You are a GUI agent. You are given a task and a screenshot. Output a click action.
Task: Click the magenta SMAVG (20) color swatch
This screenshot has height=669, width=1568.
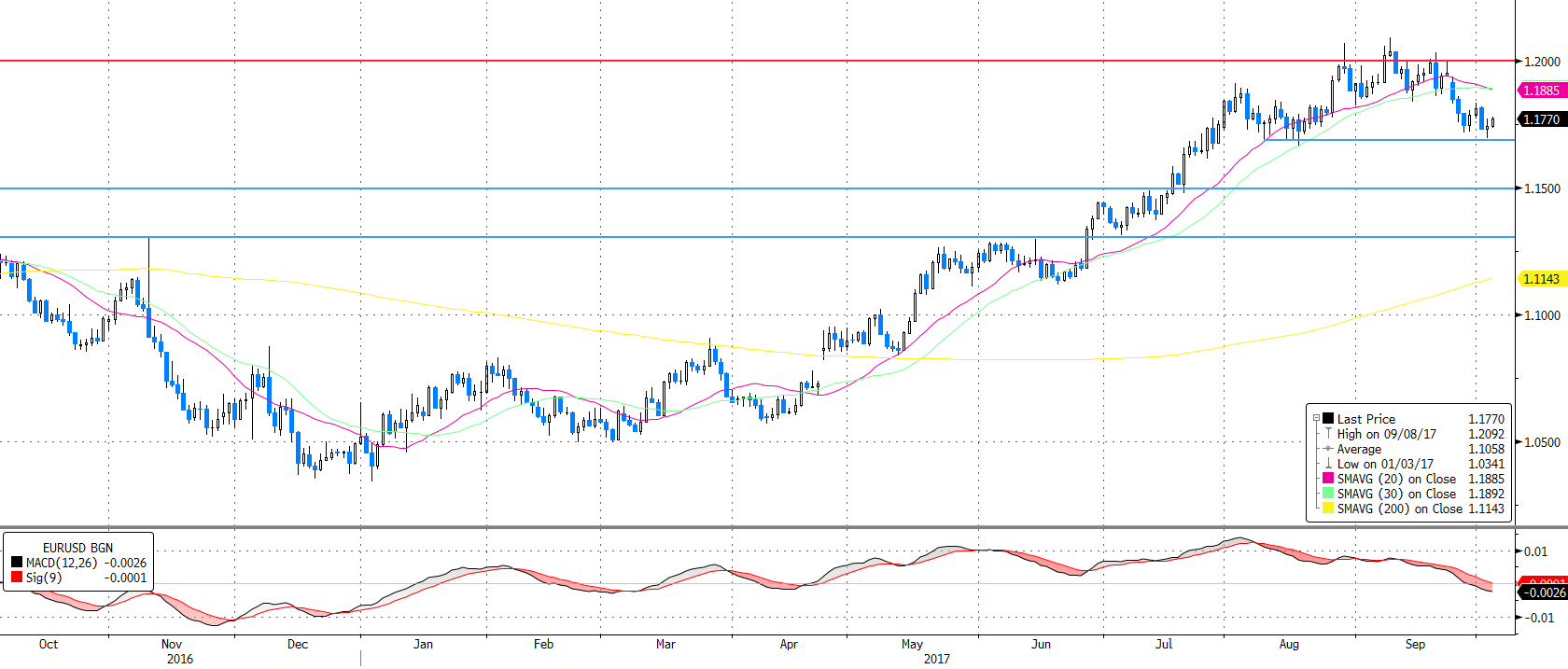coord(1328,479)
